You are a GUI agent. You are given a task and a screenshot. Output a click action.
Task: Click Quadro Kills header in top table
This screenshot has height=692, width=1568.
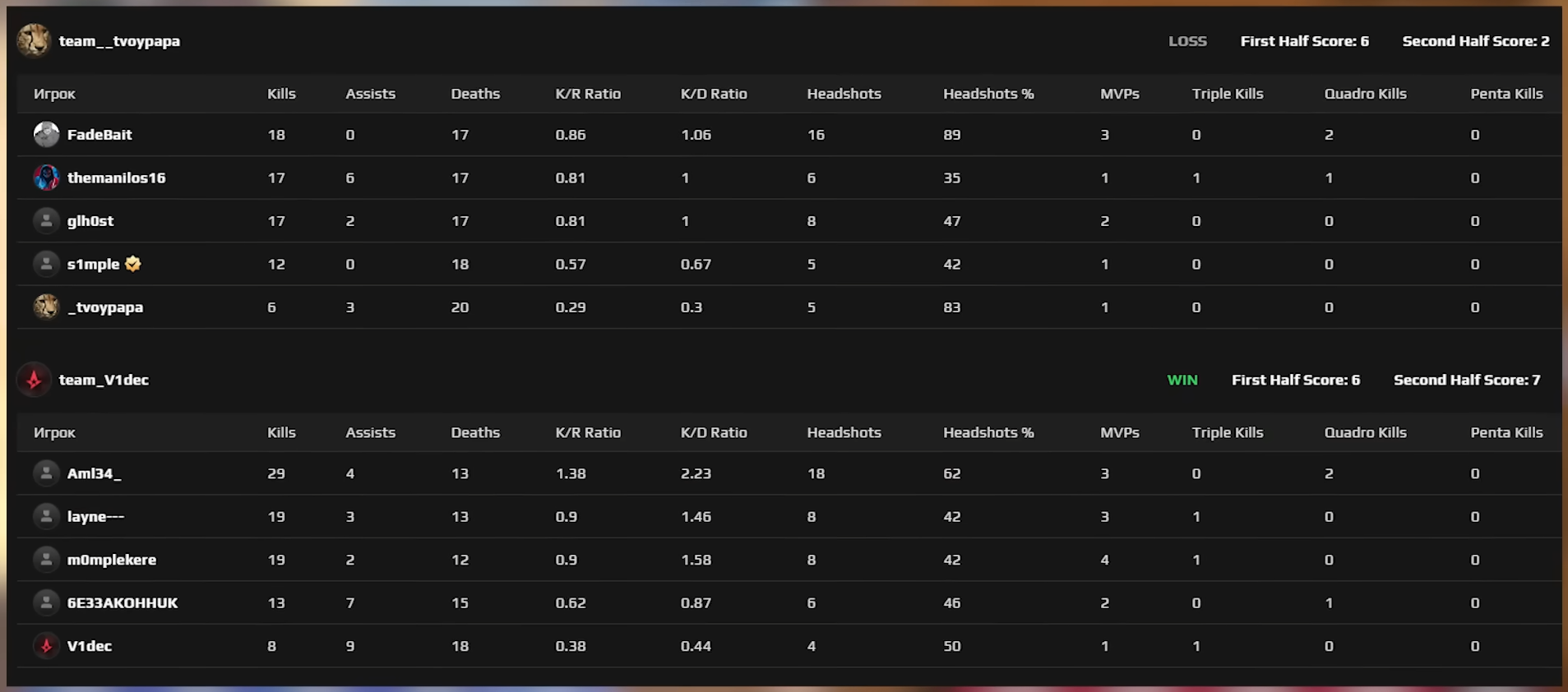point(1365,94)
